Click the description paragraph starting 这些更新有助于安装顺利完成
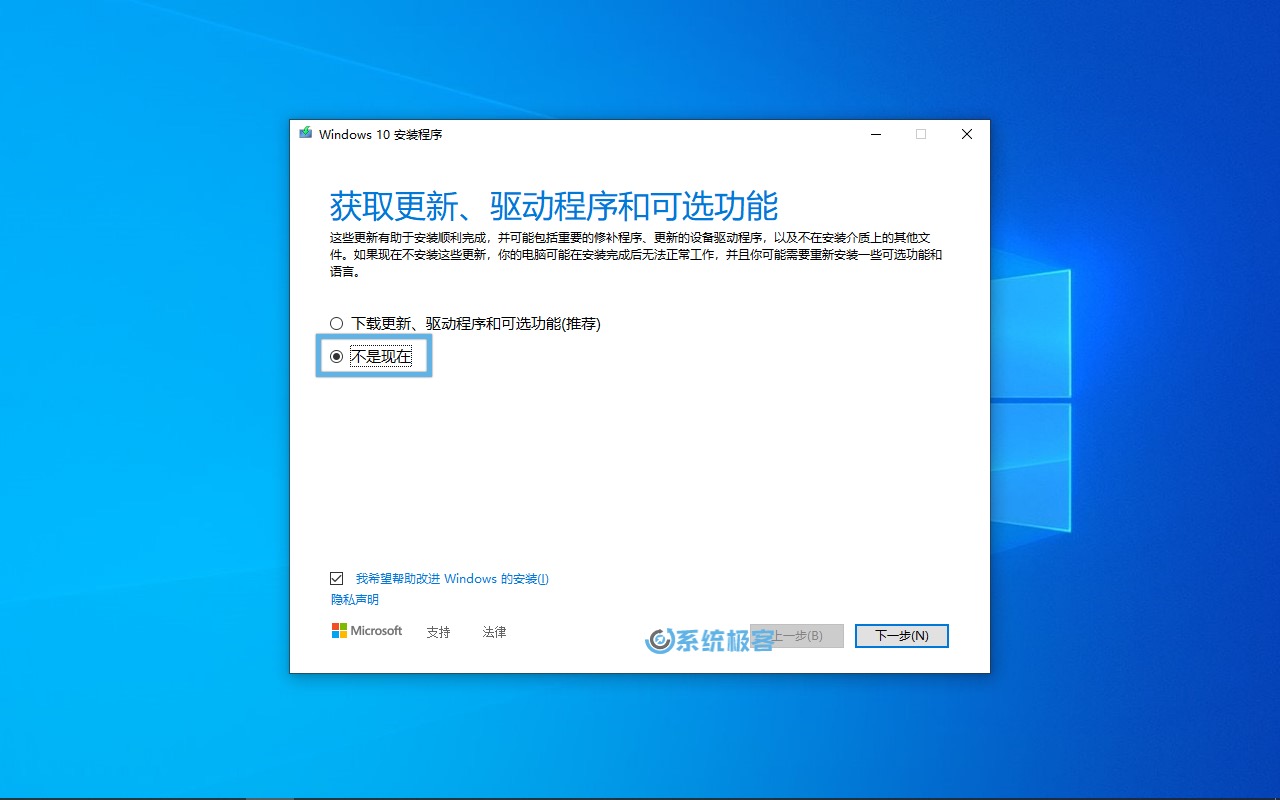This screenshot has width=1280, height=800. pyautogui.click(x=636, y=254)
